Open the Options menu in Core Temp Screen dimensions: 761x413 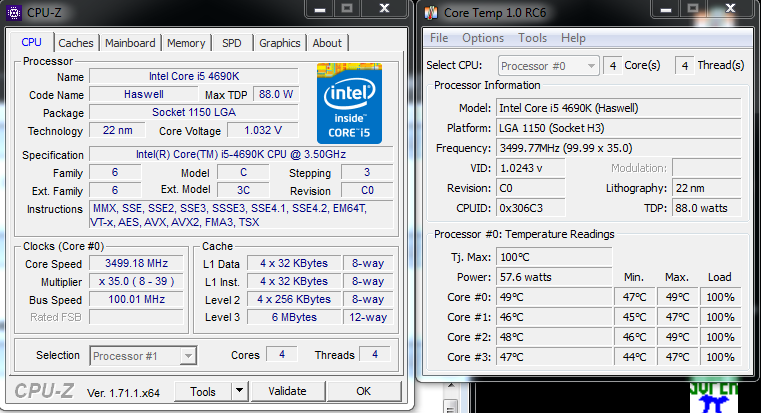[x=483, y=38]
